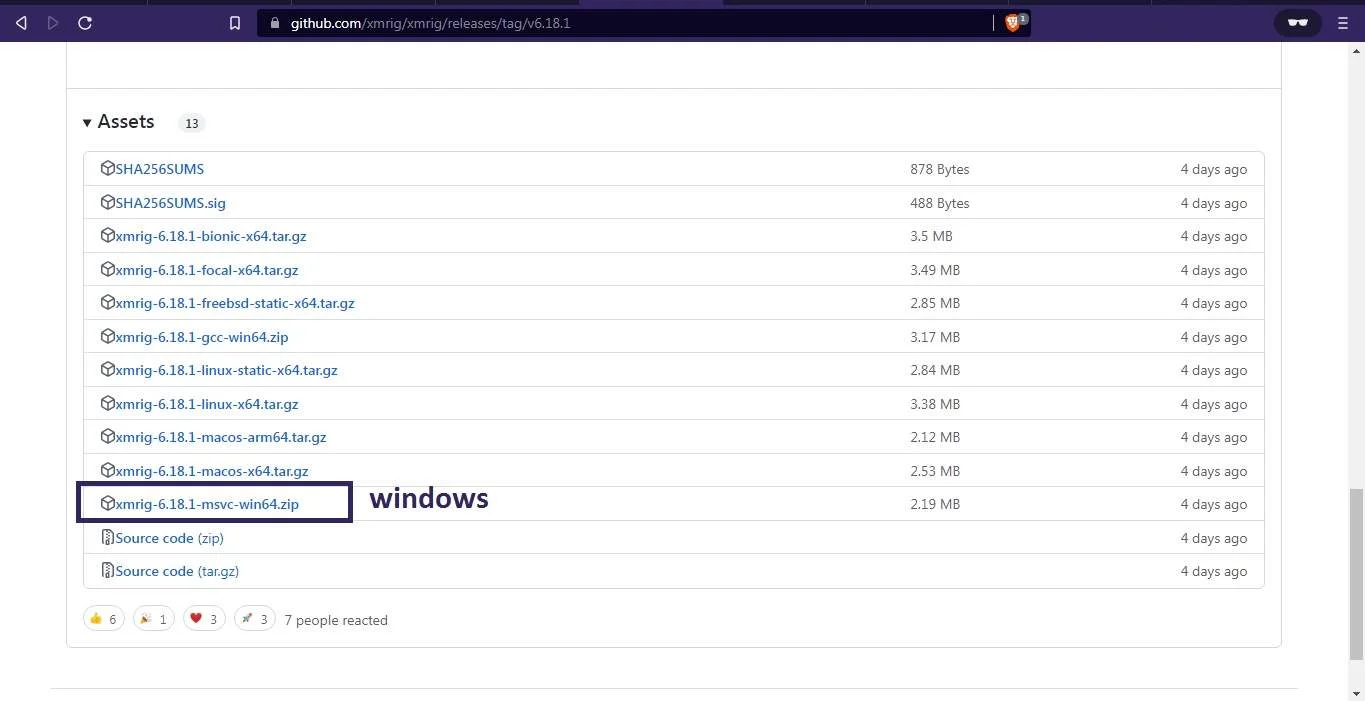Click the 2.19 MB size value

coord(935,504)
